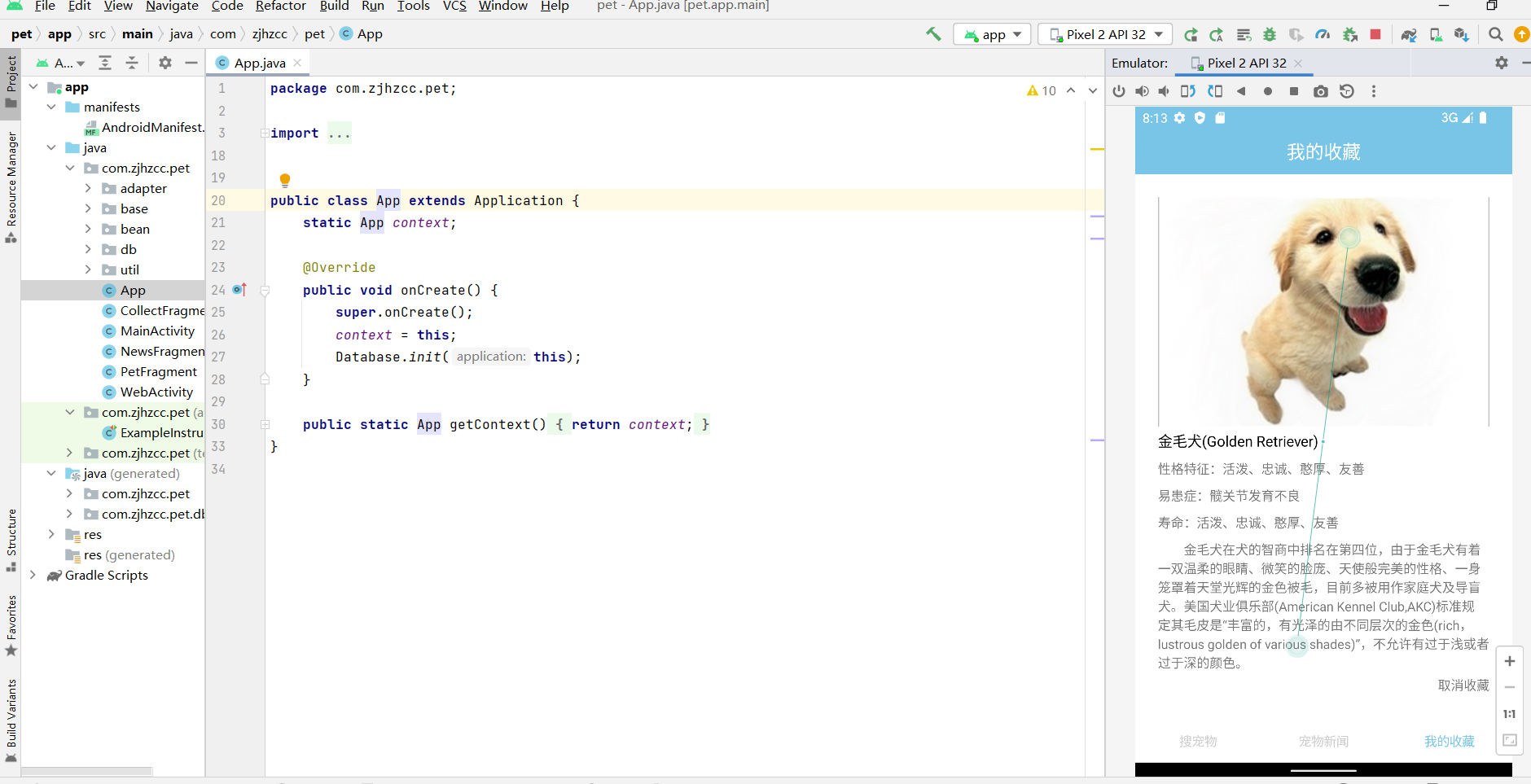1531x784 pixels.
Task: Expand the adapter package
Action: (x=88, y=188)
